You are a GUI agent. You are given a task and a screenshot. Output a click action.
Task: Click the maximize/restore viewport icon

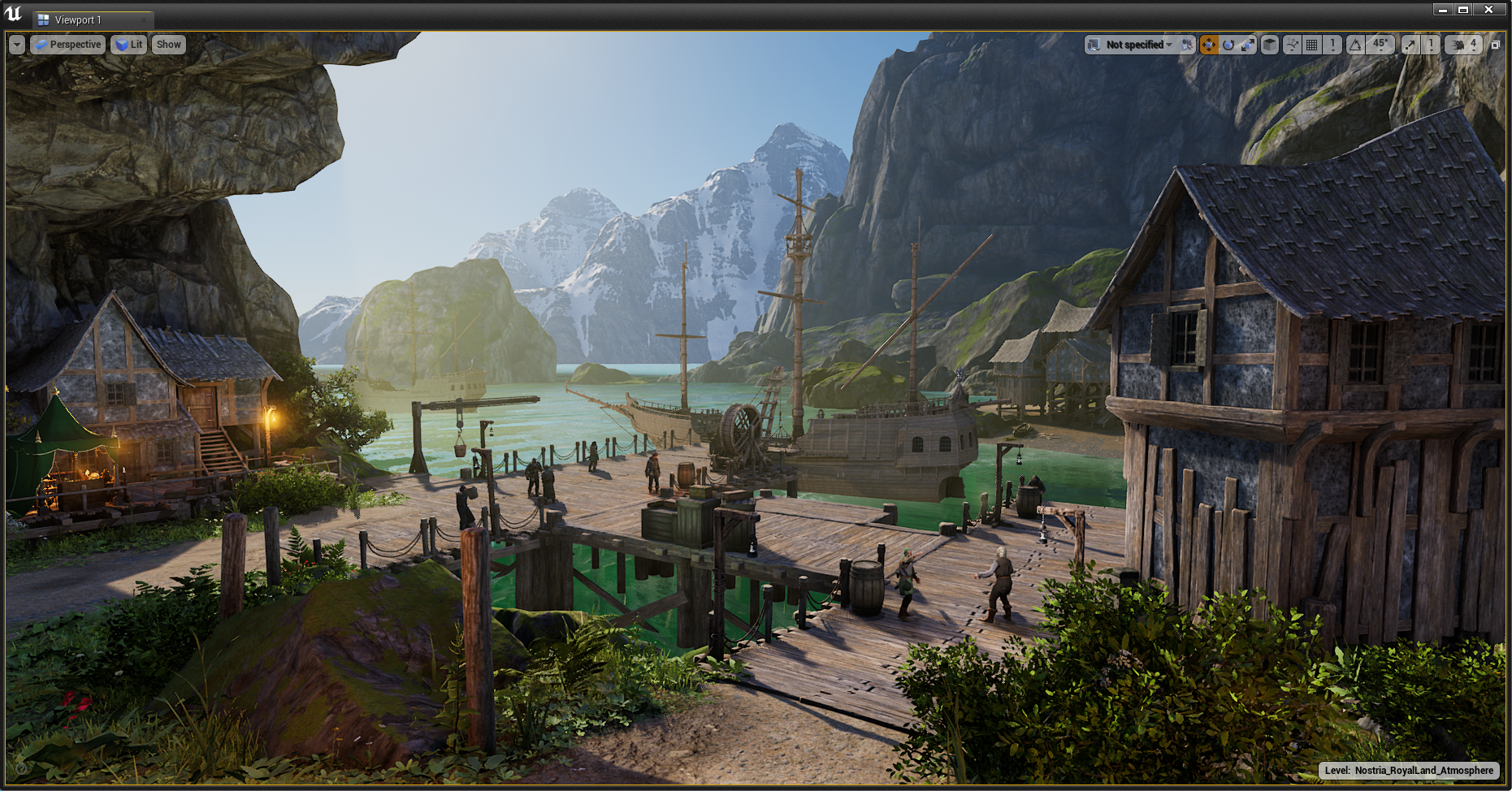tap(1495, 45)
